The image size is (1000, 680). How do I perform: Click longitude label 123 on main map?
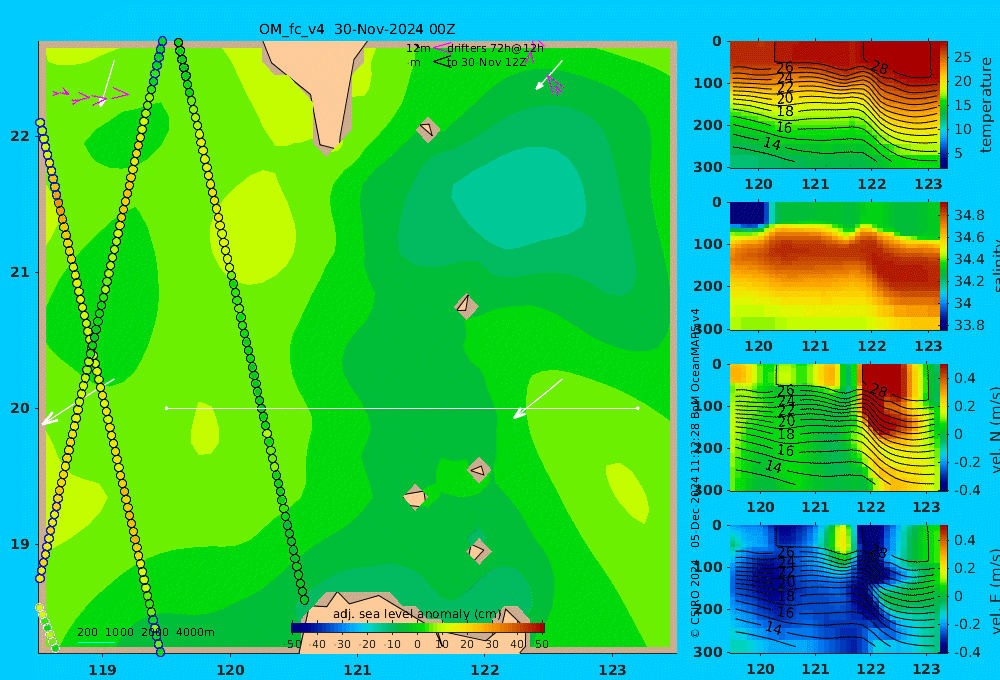(x=613, y=670)
